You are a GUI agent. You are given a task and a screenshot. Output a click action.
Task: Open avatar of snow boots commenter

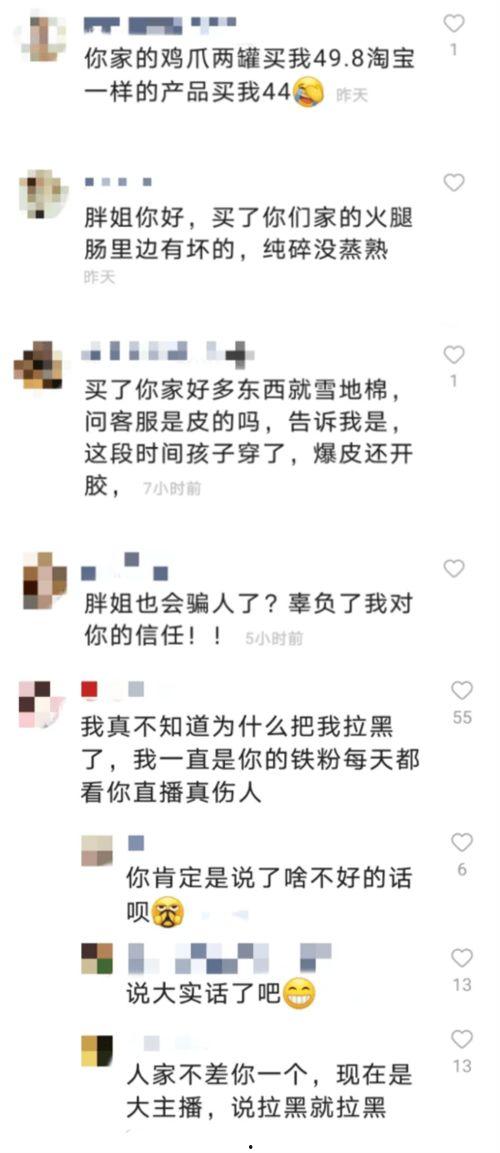(38, 365)
